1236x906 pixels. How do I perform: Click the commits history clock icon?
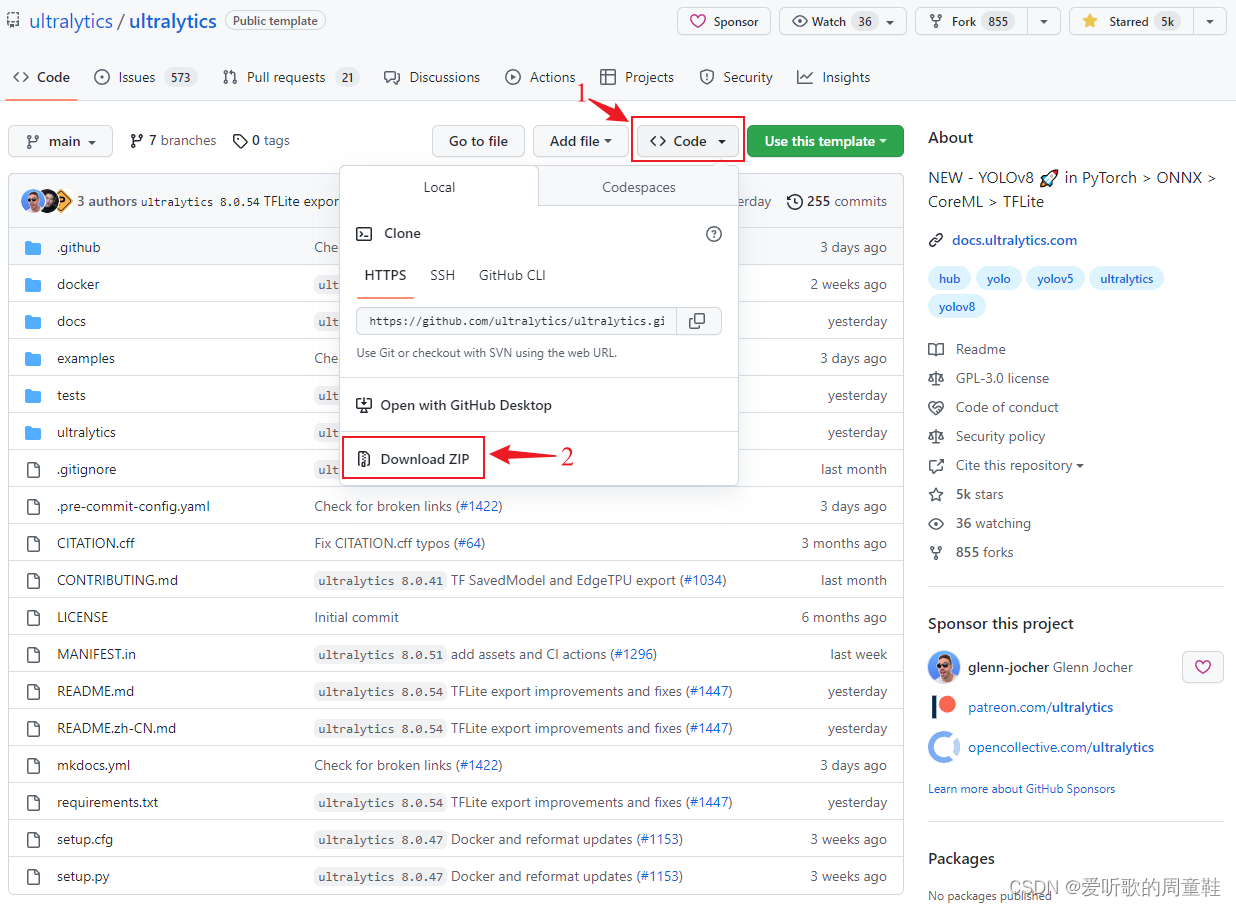(x=795, y=201)
